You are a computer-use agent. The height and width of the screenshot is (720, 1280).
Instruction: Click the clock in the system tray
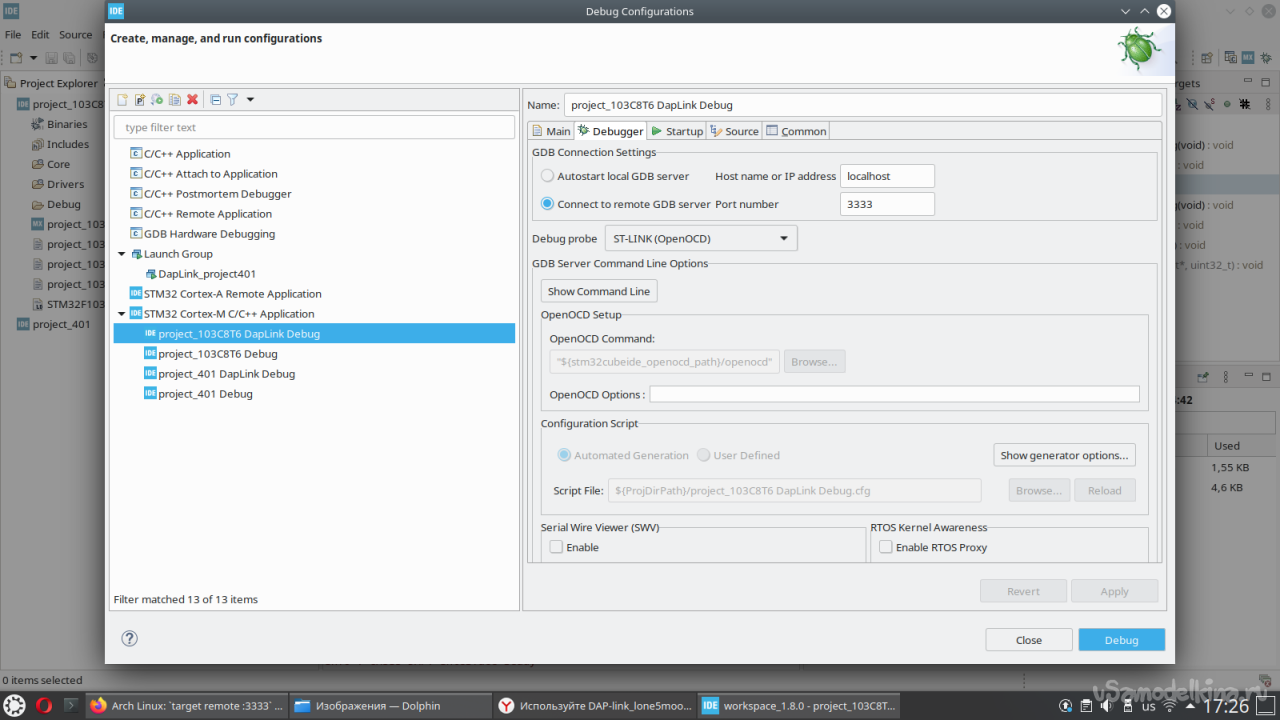point(1225,706)
